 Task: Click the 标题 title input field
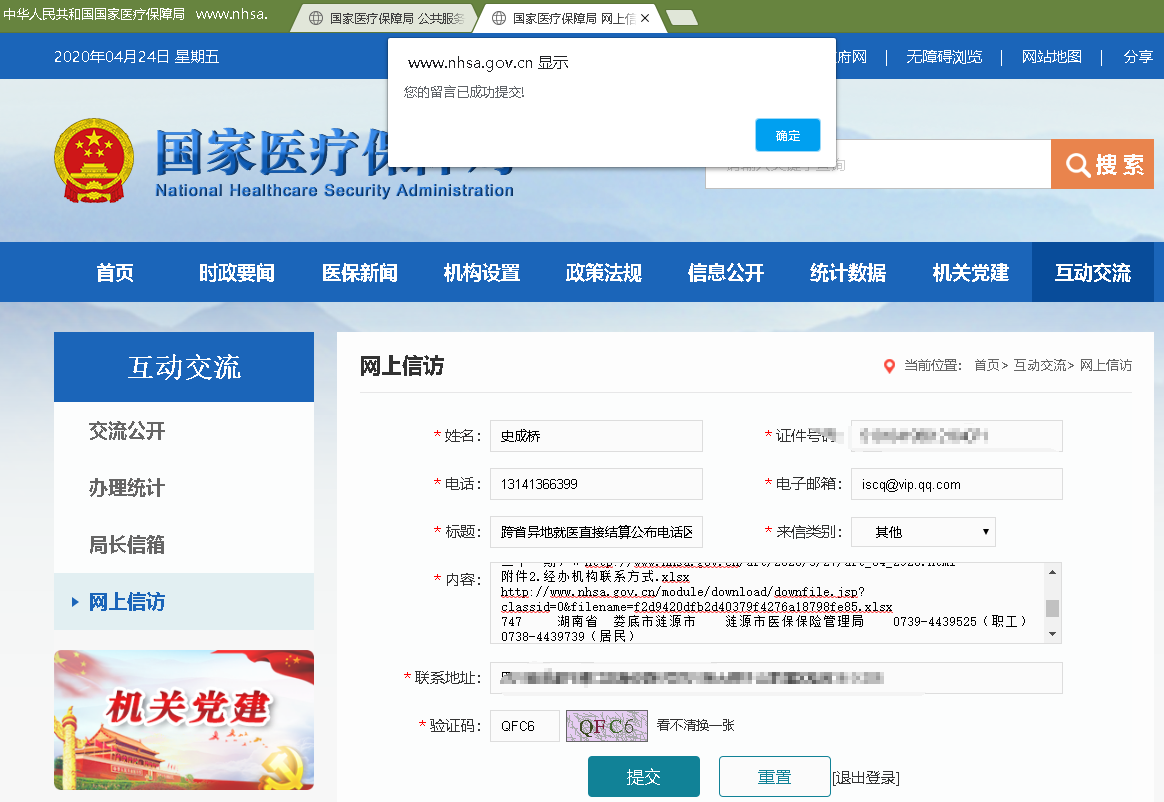[596, 532]
